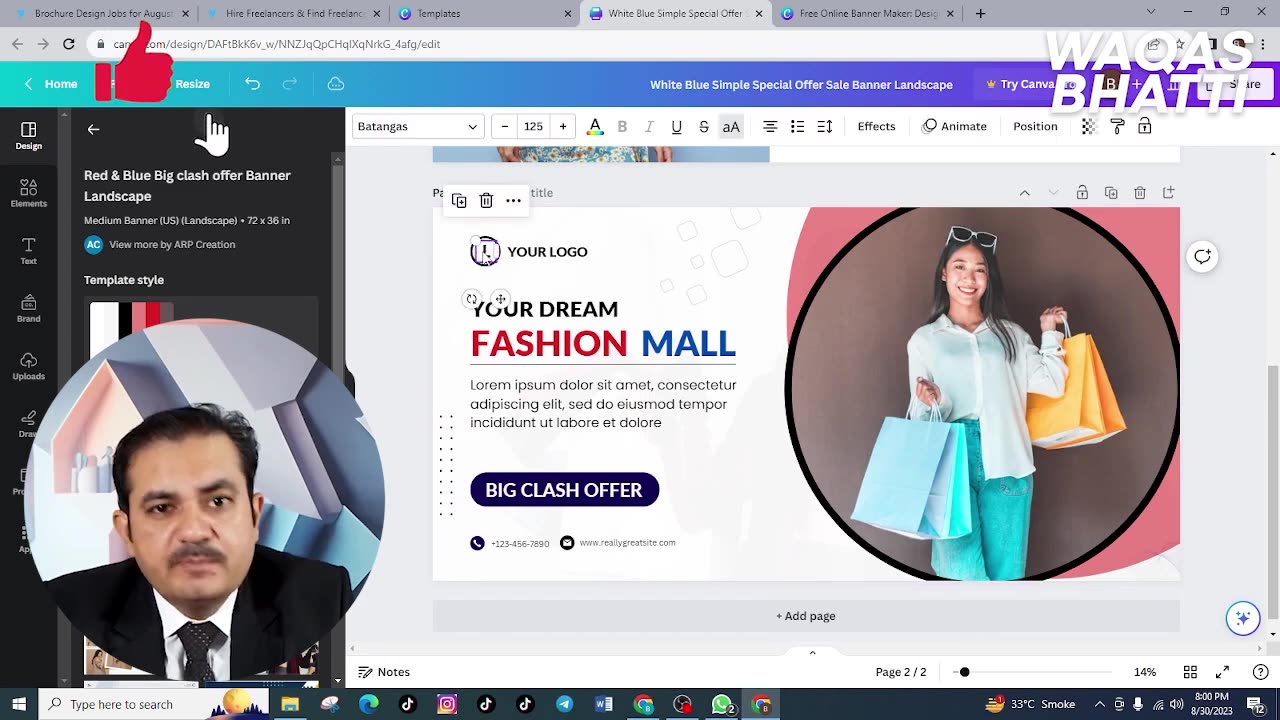Toggle strikethrough formatting

[703, 126]
